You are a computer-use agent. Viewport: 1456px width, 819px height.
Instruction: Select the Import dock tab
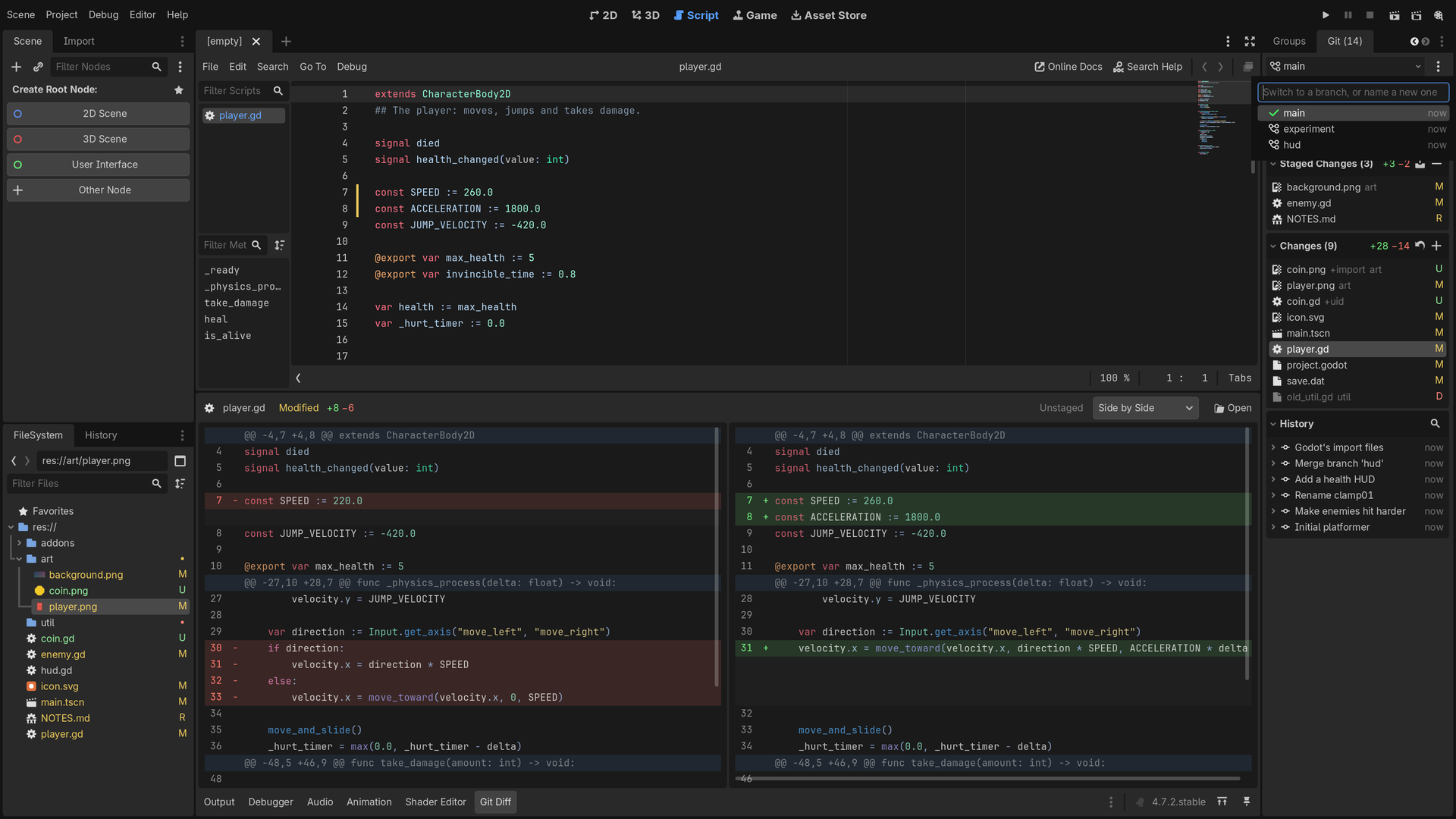79,41
